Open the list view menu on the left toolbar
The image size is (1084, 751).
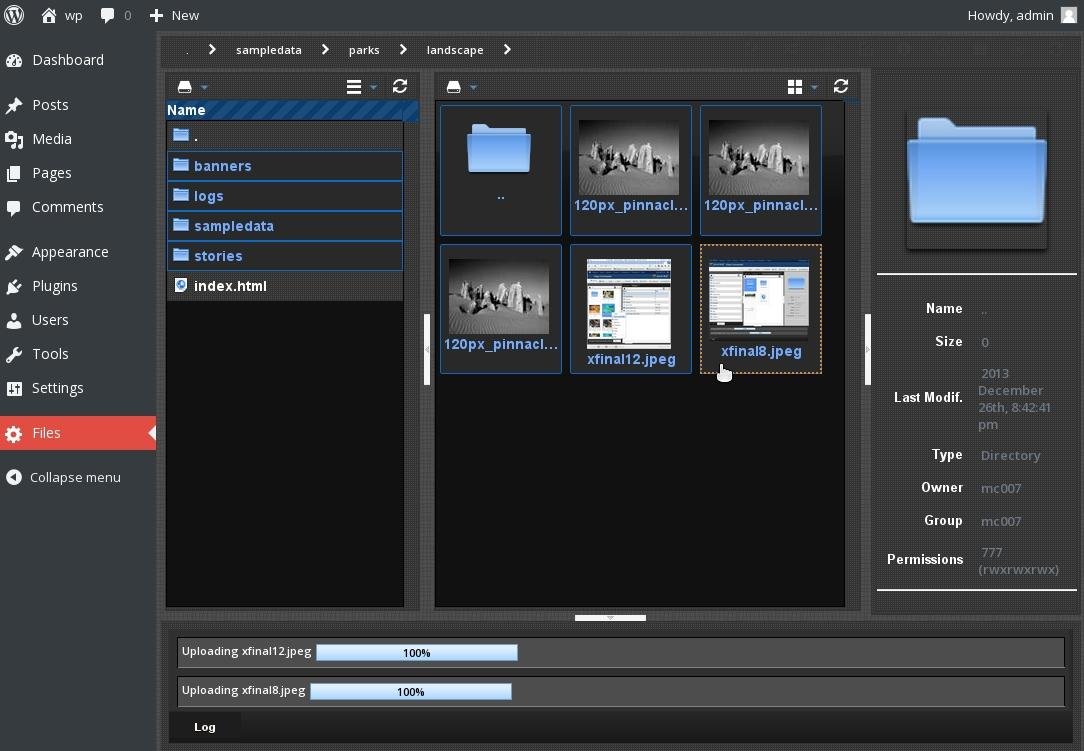pyautogui.click(x=354, y=87)
